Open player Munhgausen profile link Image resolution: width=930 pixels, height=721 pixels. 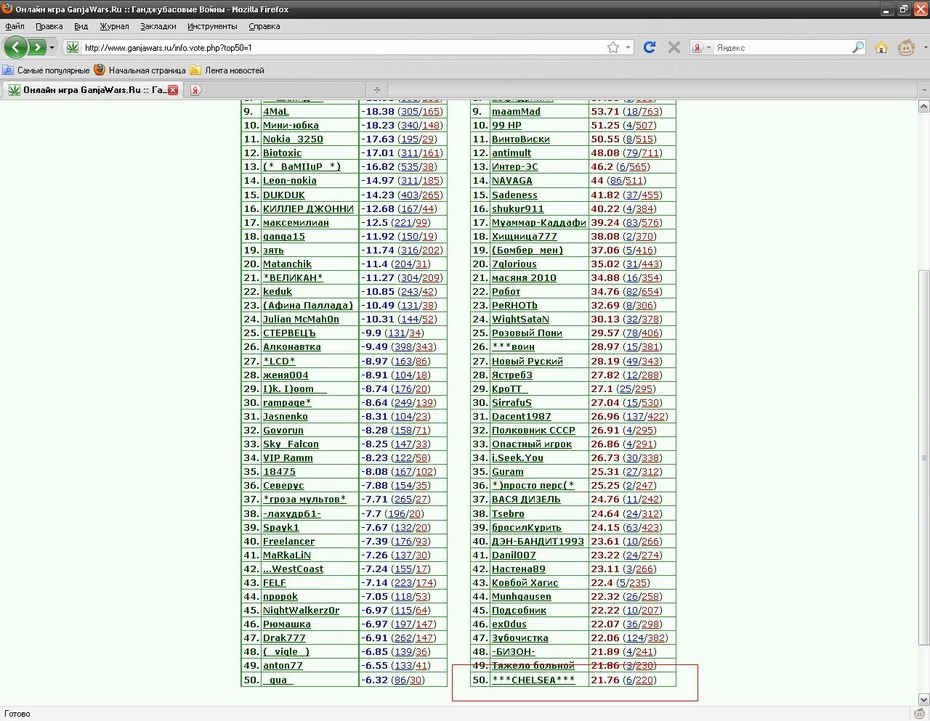[521, 596]
